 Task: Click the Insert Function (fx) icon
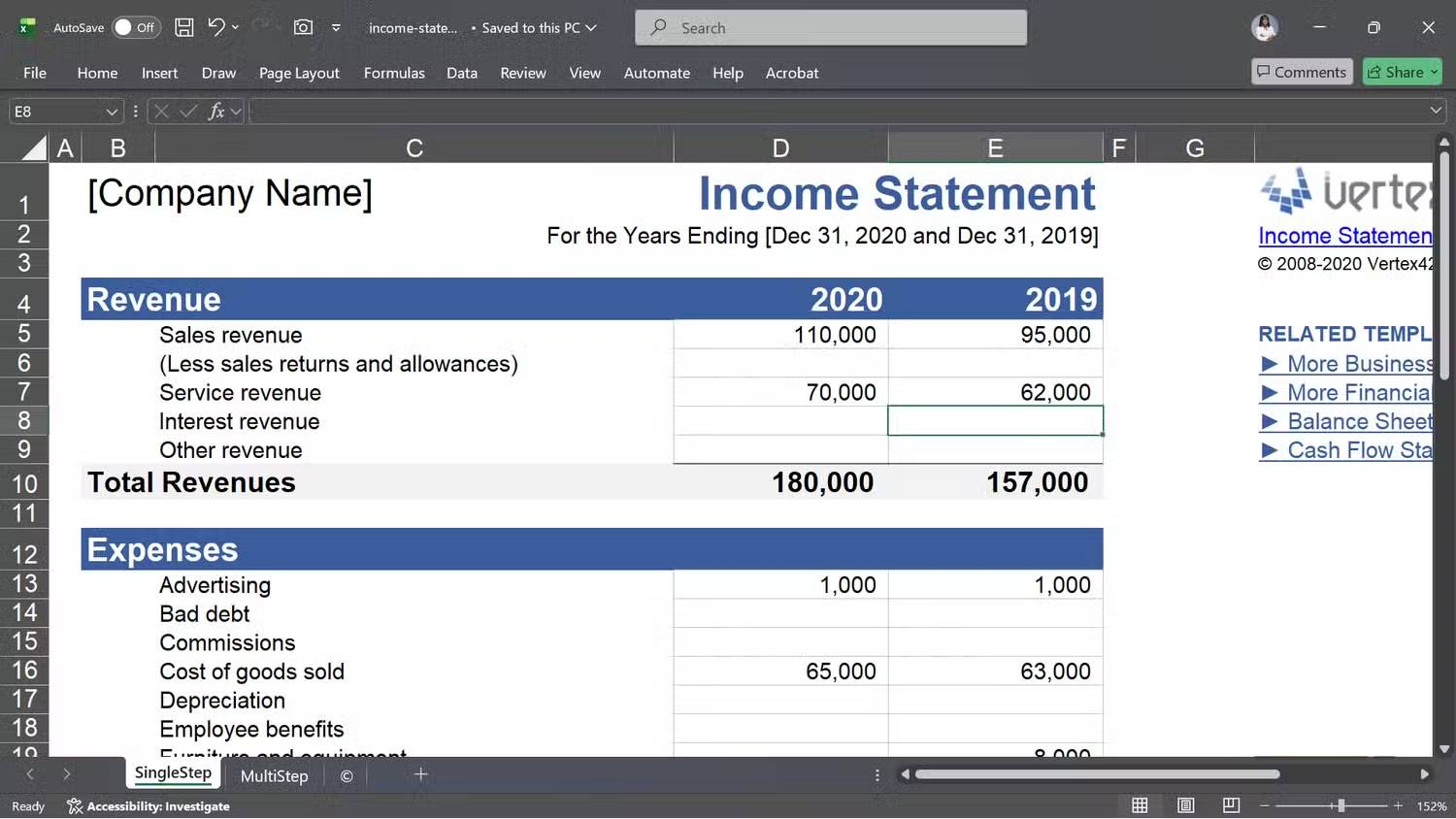(x=216, y=111)
